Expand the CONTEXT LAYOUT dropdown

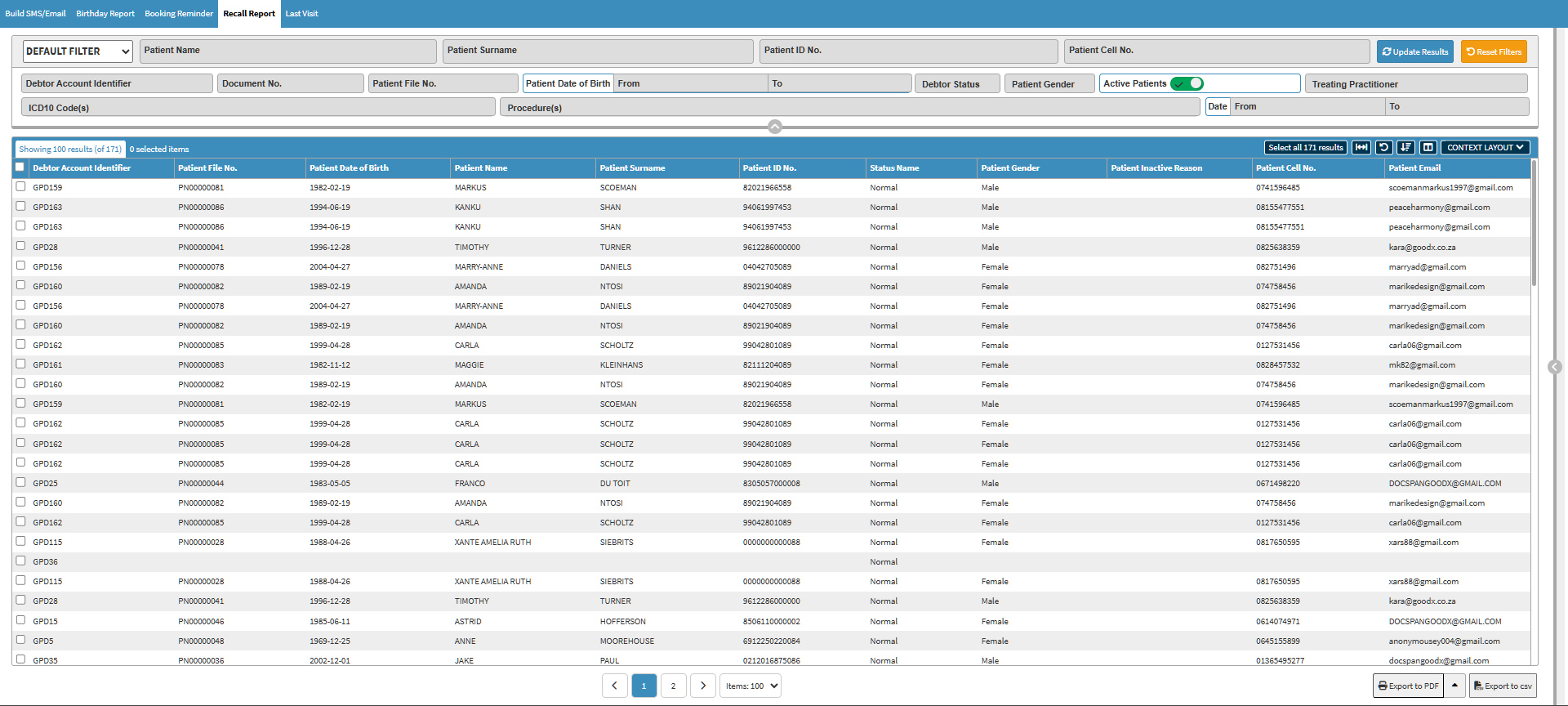click(1485, 148)
